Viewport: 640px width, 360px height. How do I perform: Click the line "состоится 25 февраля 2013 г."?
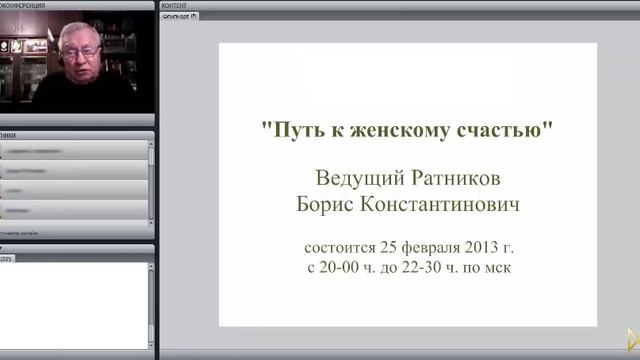pyautogui.click(x=409, y=247)
